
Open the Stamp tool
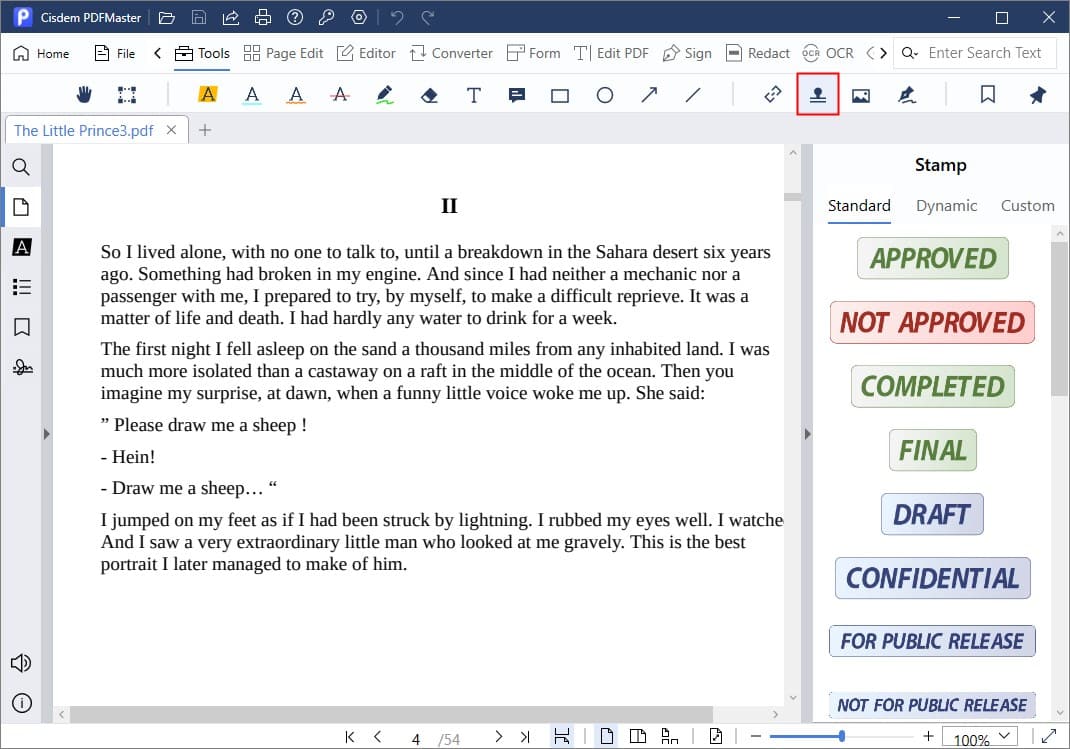[x=817, y=94]
